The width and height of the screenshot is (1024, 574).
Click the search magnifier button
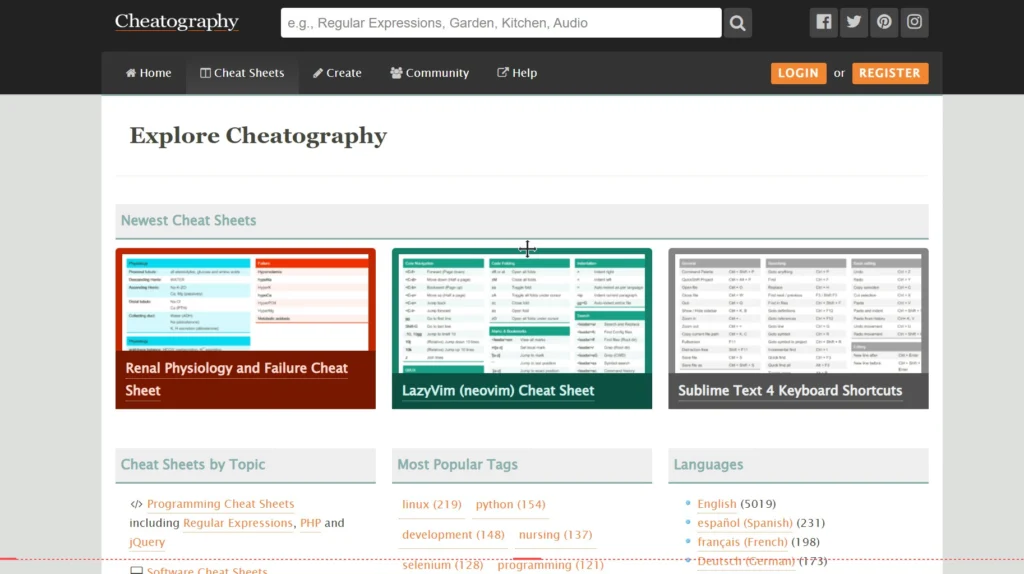click(x=737, y=23)
